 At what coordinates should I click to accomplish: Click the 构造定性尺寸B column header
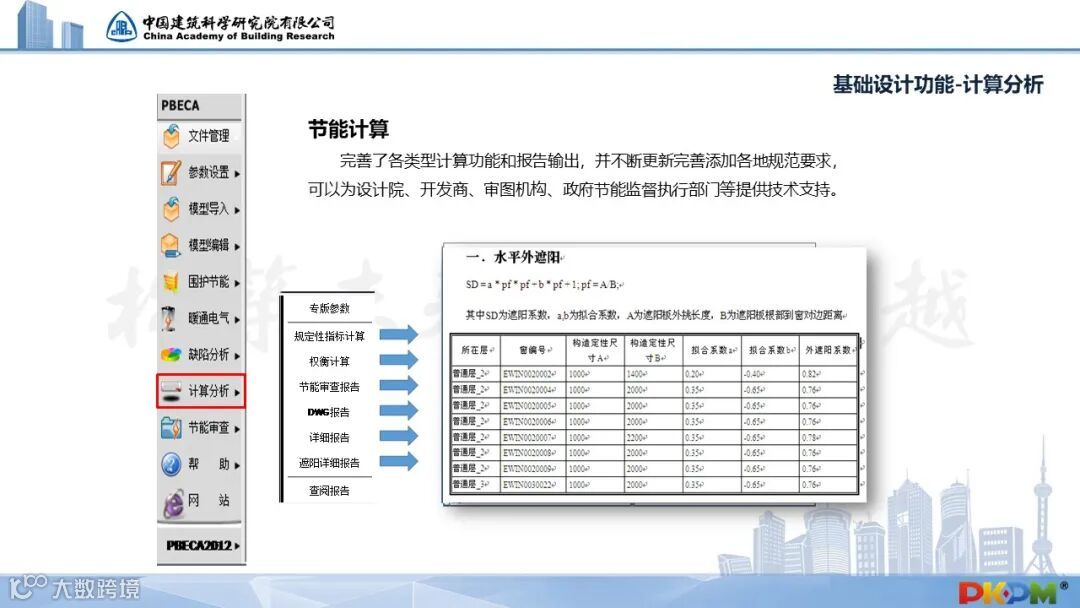653,350
